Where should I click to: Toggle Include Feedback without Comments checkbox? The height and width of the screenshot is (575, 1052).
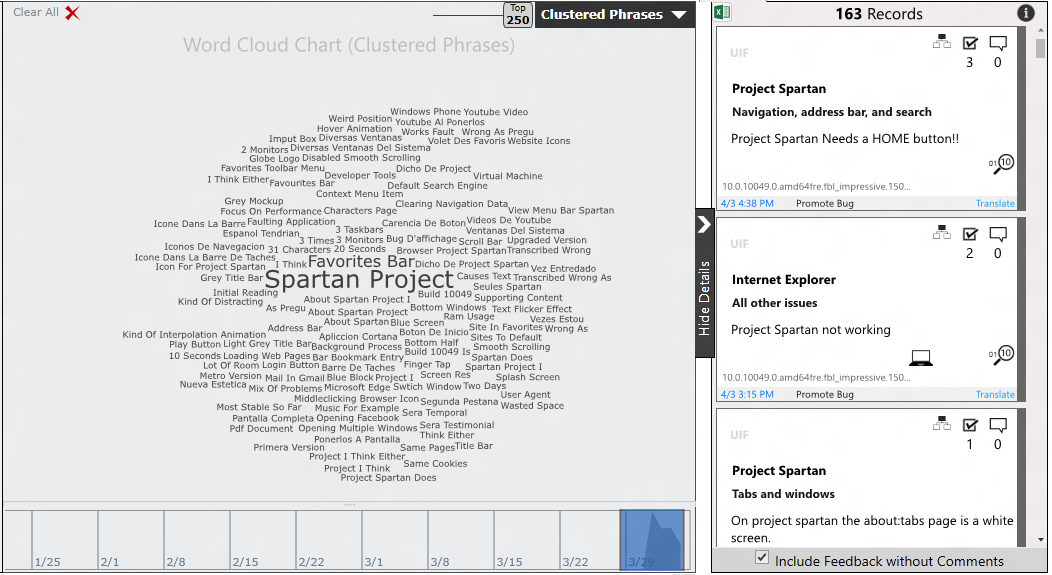761,557
